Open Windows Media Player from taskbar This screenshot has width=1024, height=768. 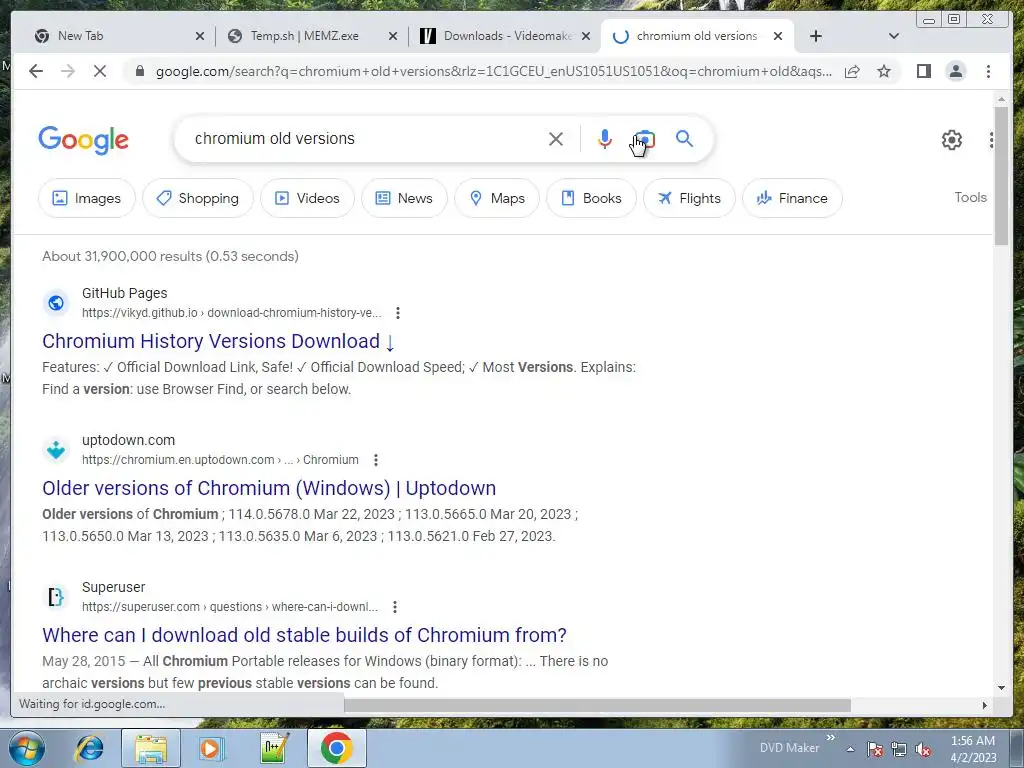[211, 748]
